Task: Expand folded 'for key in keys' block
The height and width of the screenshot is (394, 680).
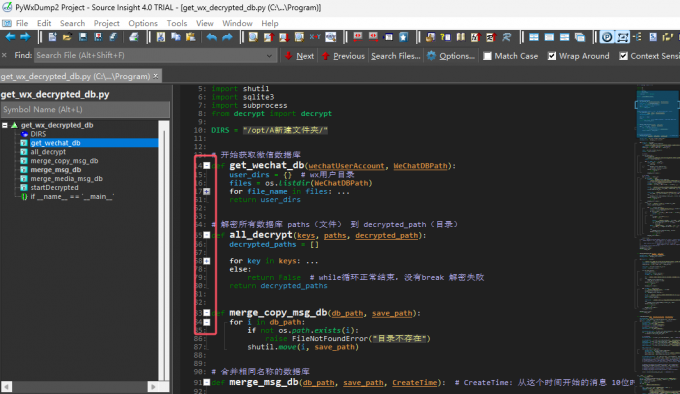Action: [x=207, y=261]
